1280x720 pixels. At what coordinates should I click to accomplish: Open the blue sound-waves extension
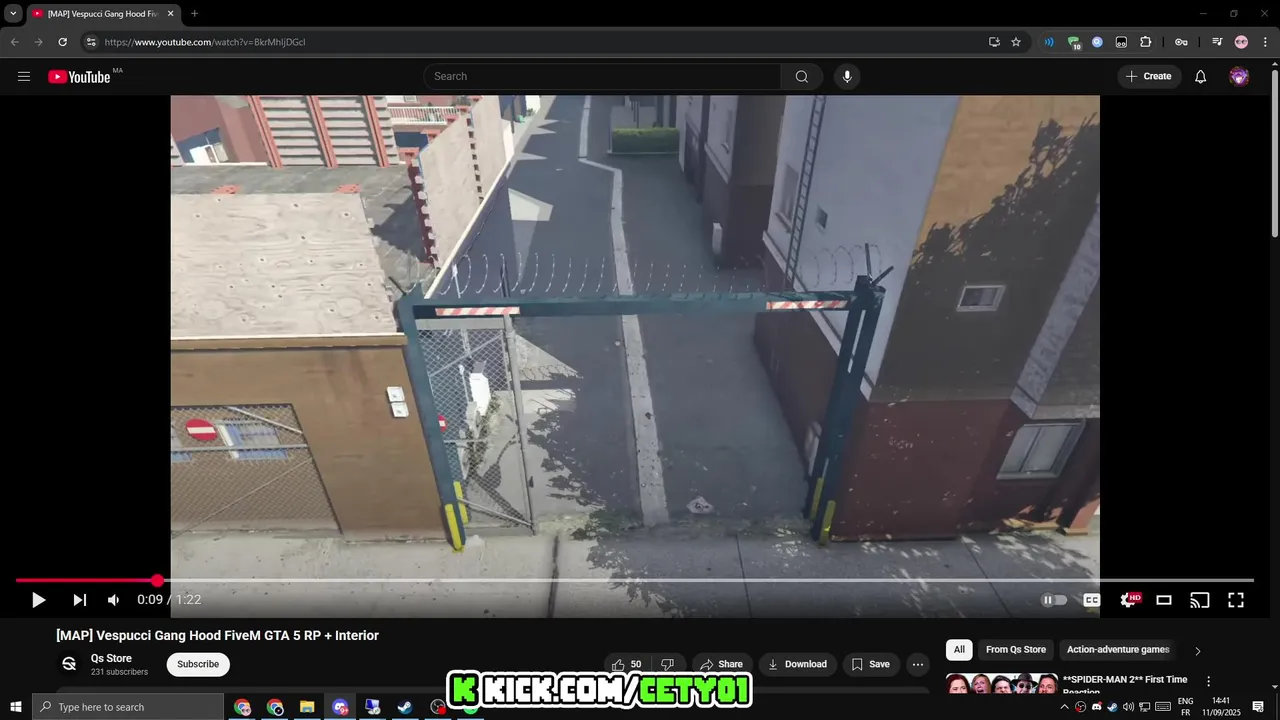click(1049, 42)
